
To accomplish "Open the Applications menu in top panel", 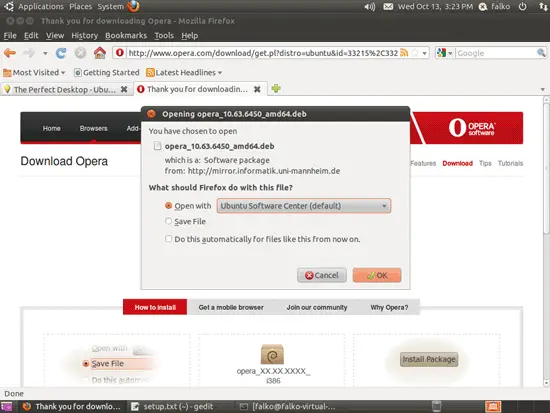I will point(41,6).
